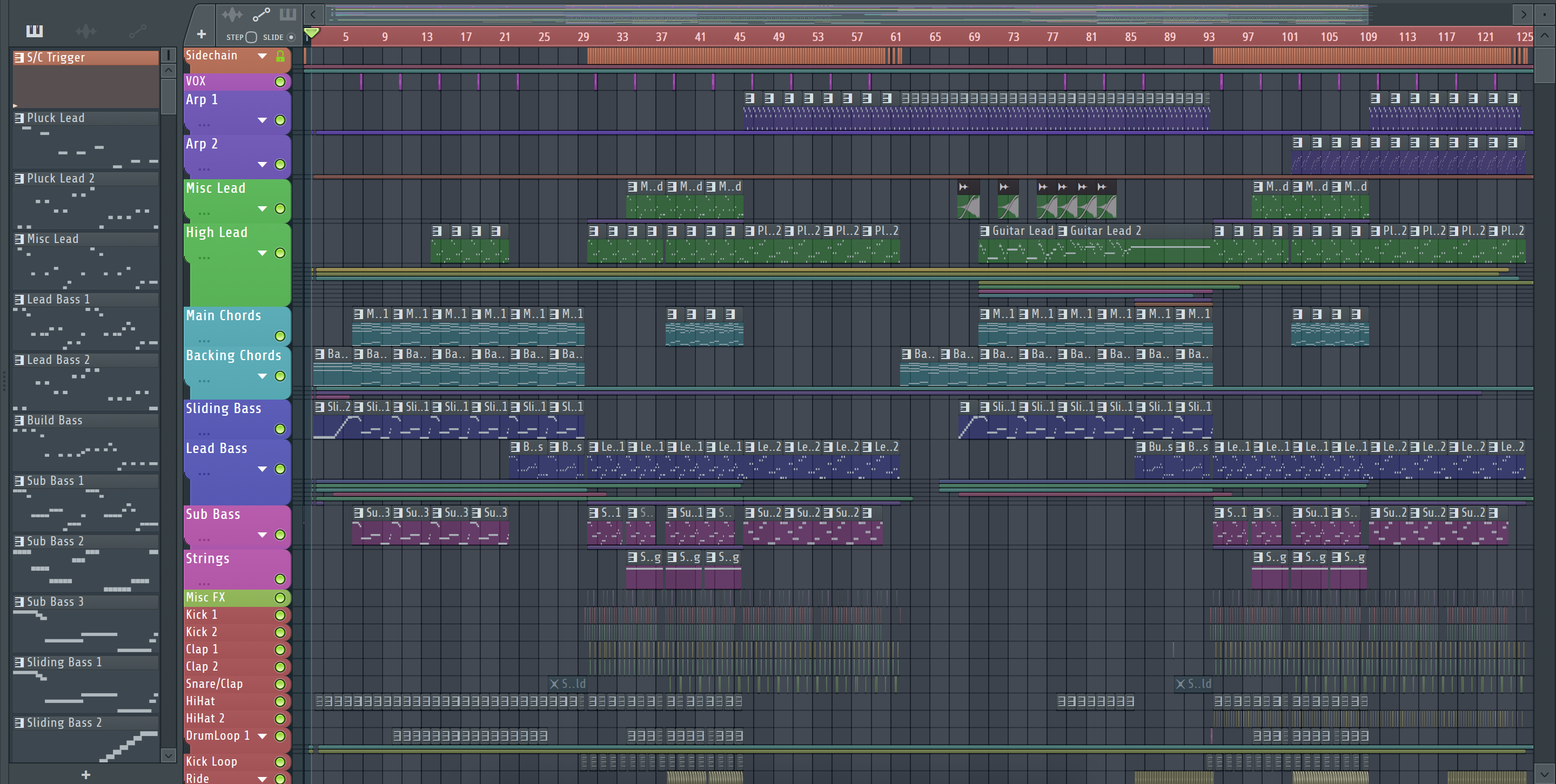Show automation clips in the picker panel

coord(138,31)
